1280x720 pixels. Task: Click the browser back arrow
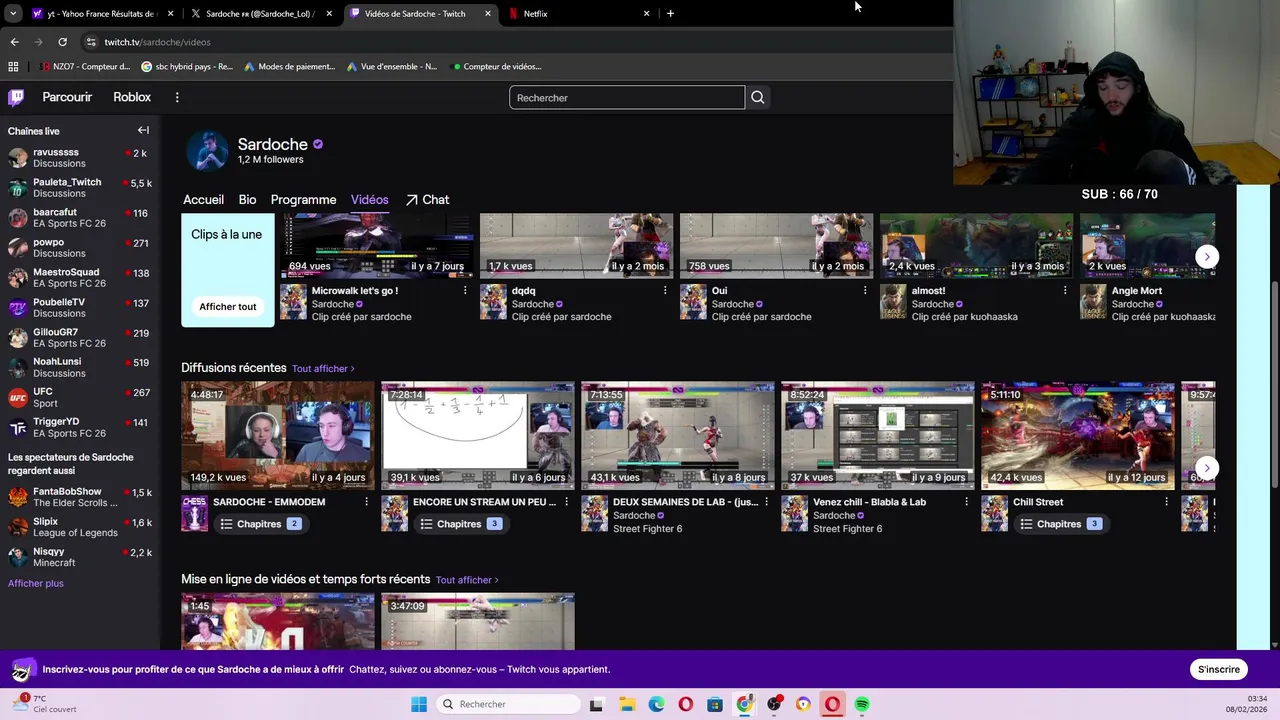(14, 42)
